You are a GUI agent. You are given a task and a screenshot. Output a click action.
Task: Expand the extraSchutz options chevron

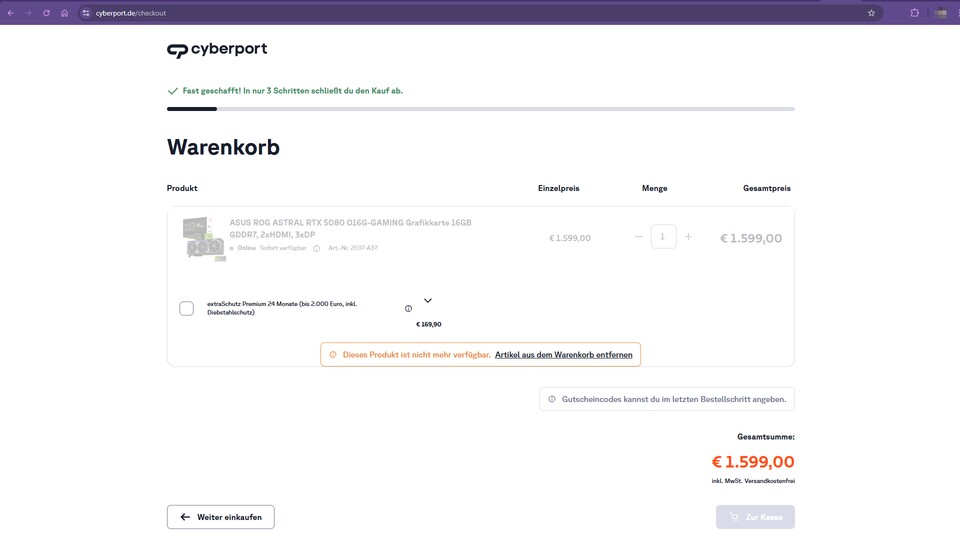point(428,300)
